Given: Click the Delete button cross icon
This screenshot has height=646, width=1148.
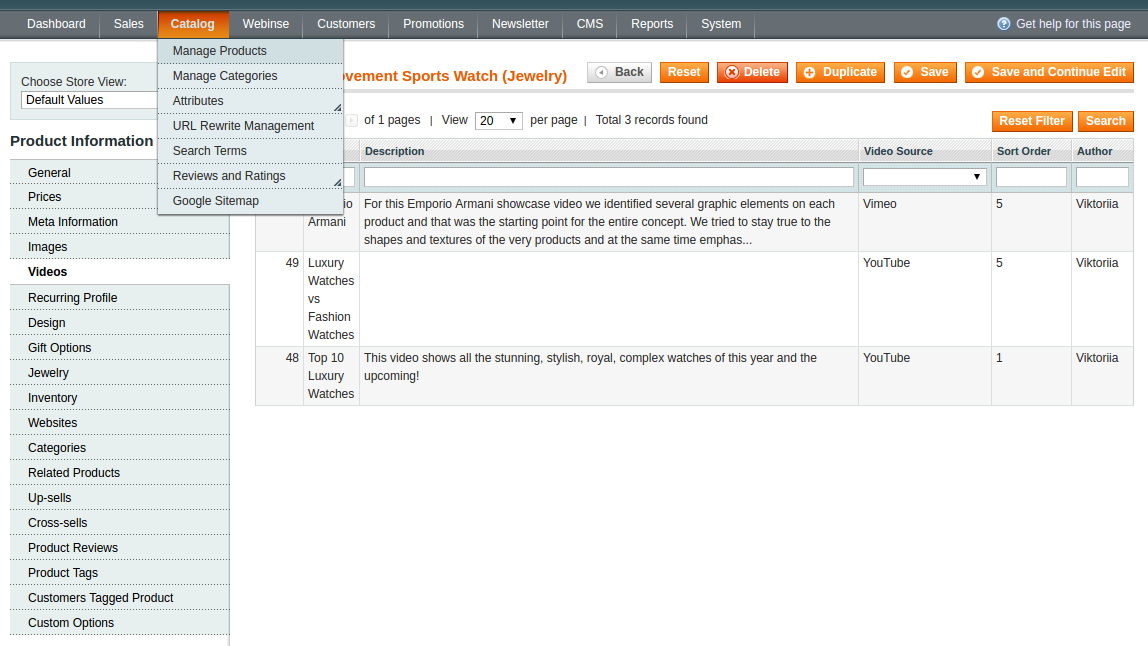Looking at the screenshot, I should point(731,73).
